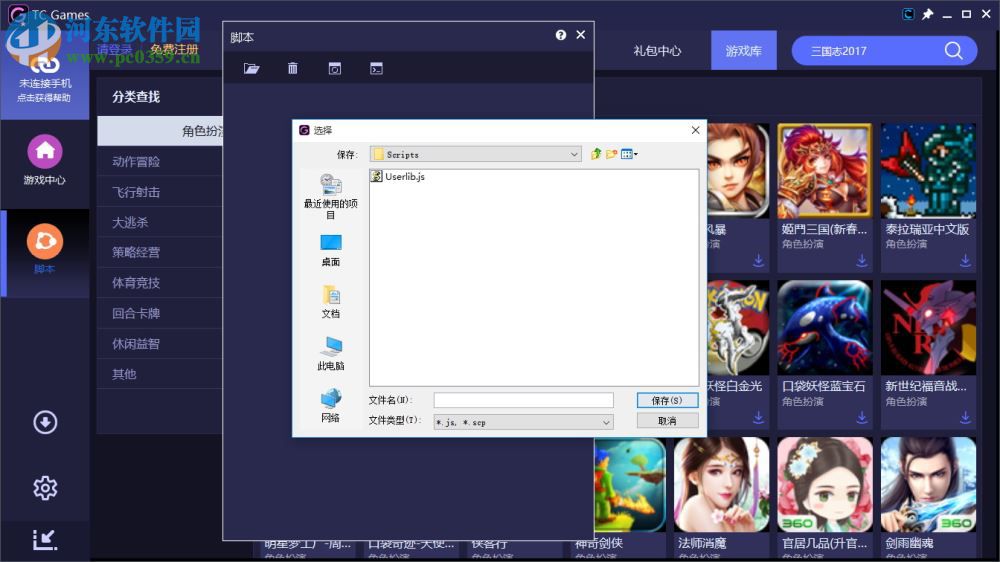The height and width of the screenshot is (562, 1000).
Task: Click the TC Games title bar skin icon
Action: (x=908, y=14)
